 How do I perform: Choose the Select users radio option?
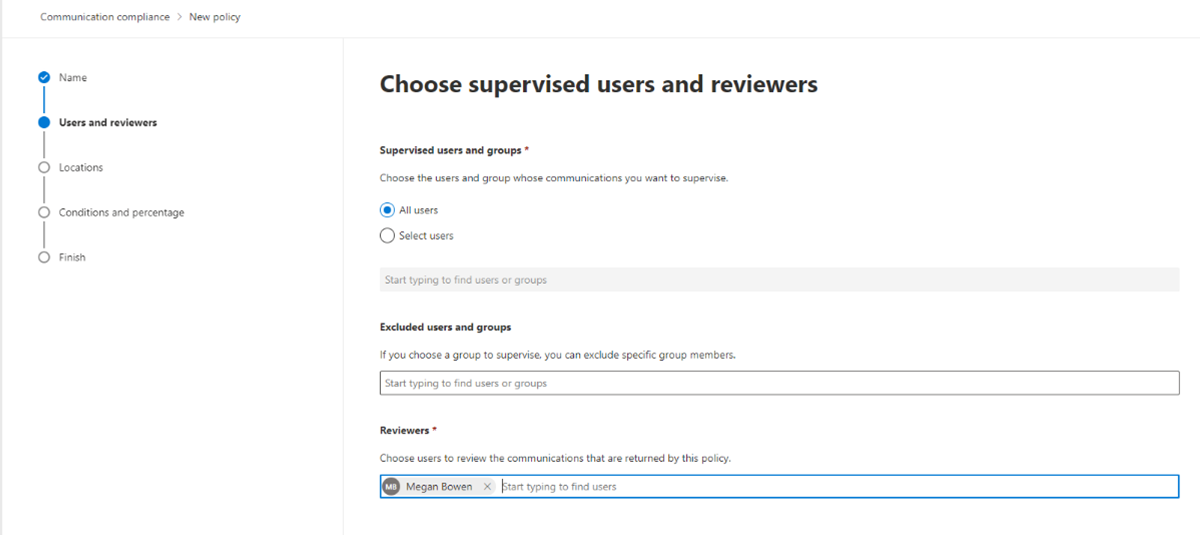[x=387, y=236]
